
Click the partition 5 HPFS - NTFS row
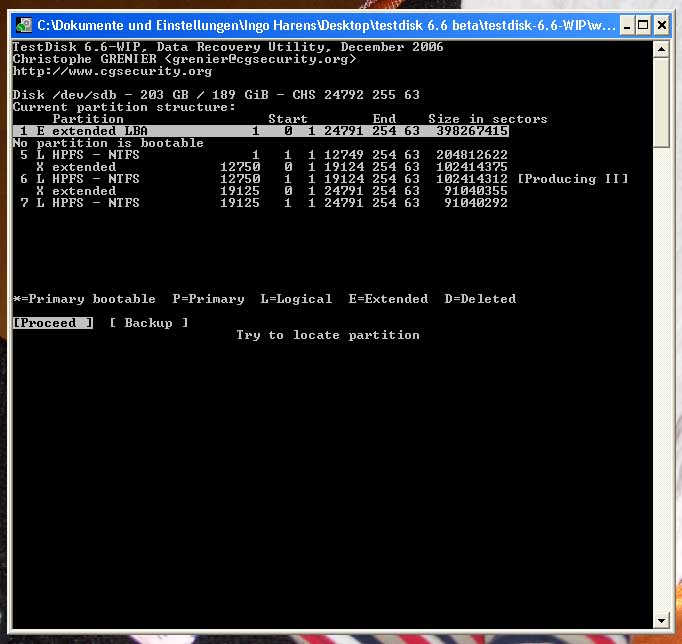click(x=261, y=155)
